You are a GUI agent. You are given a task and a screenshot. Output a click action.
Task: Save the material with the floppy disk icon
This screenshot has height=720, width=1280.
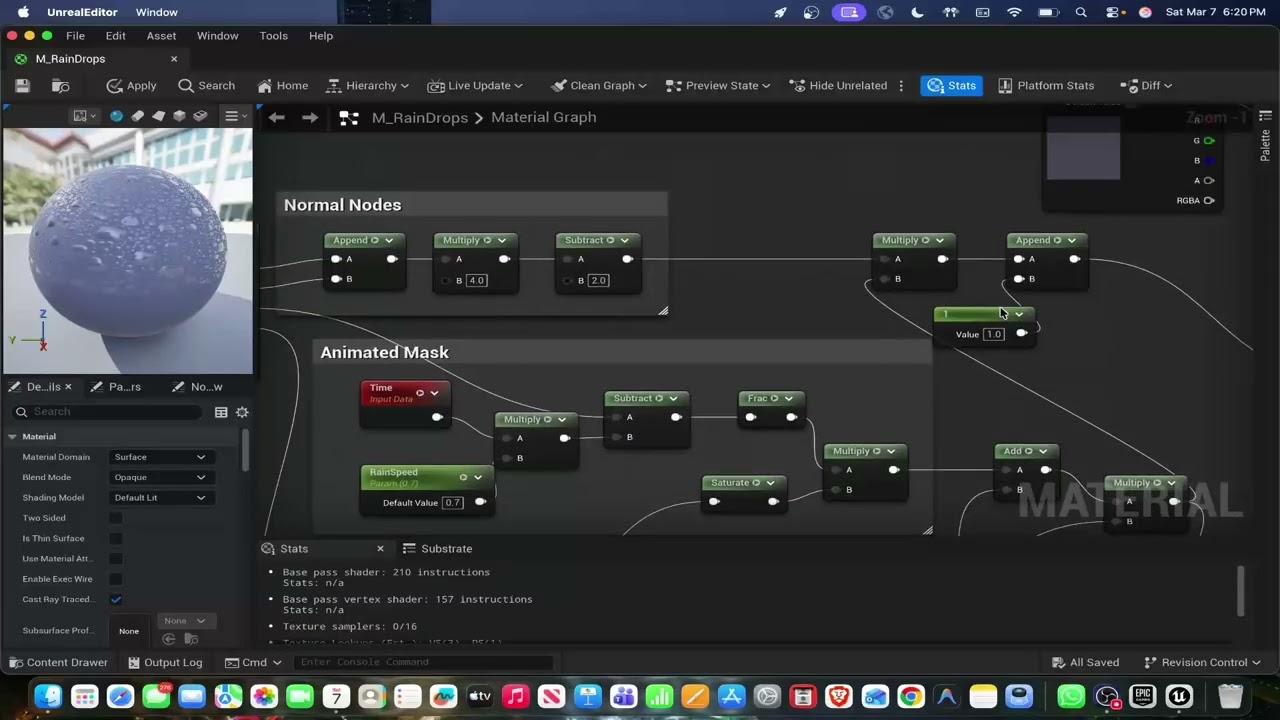(22, 86)
